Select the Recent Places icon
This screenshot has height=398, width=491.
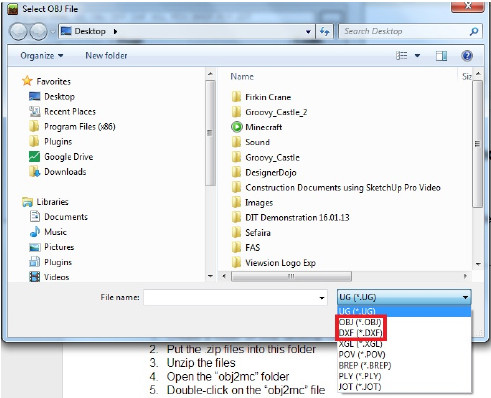click(x=34, y=111)
